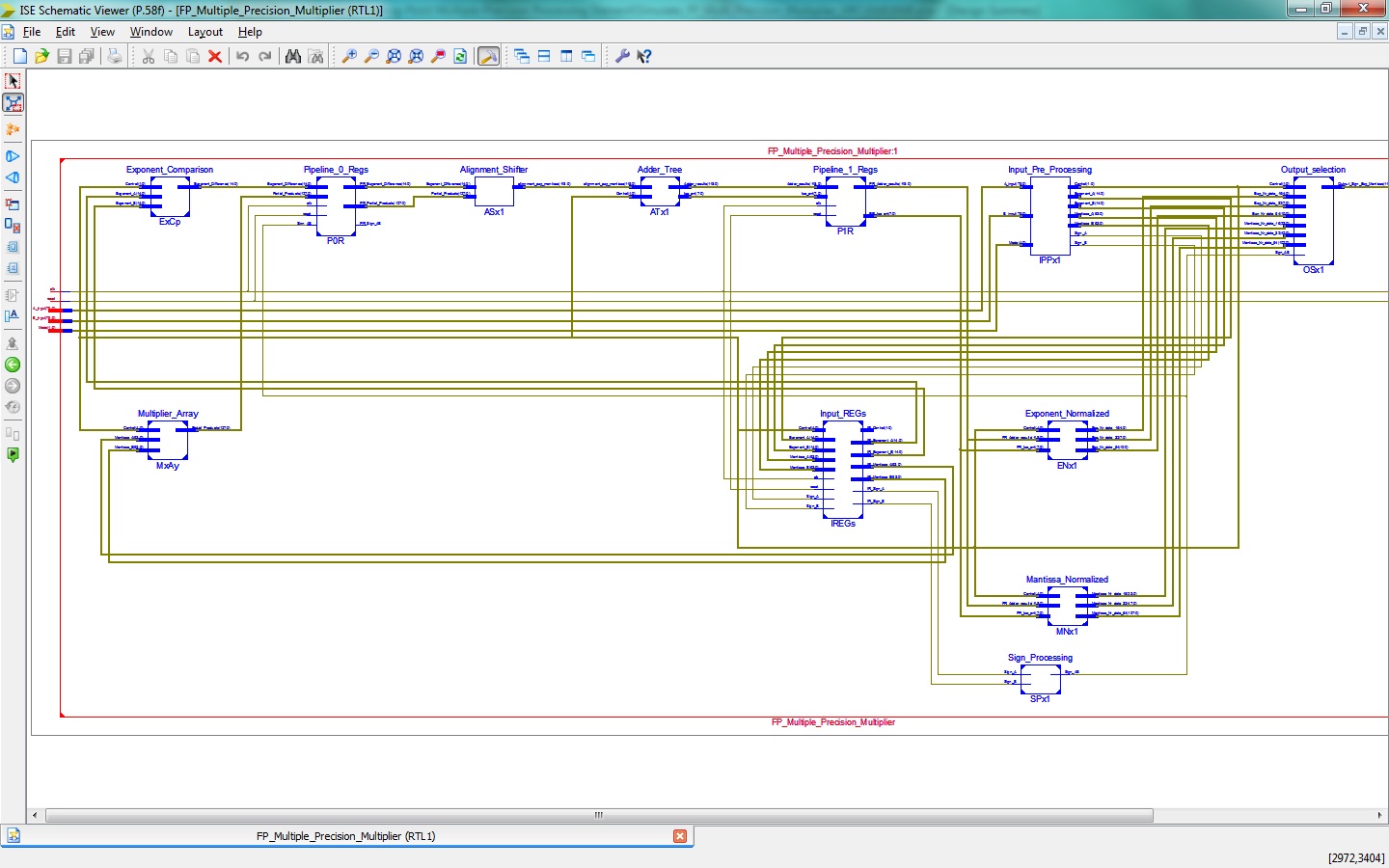Click the scrollbar's left arrow
The image size is (1389, 868).
(x=36, y=816)
